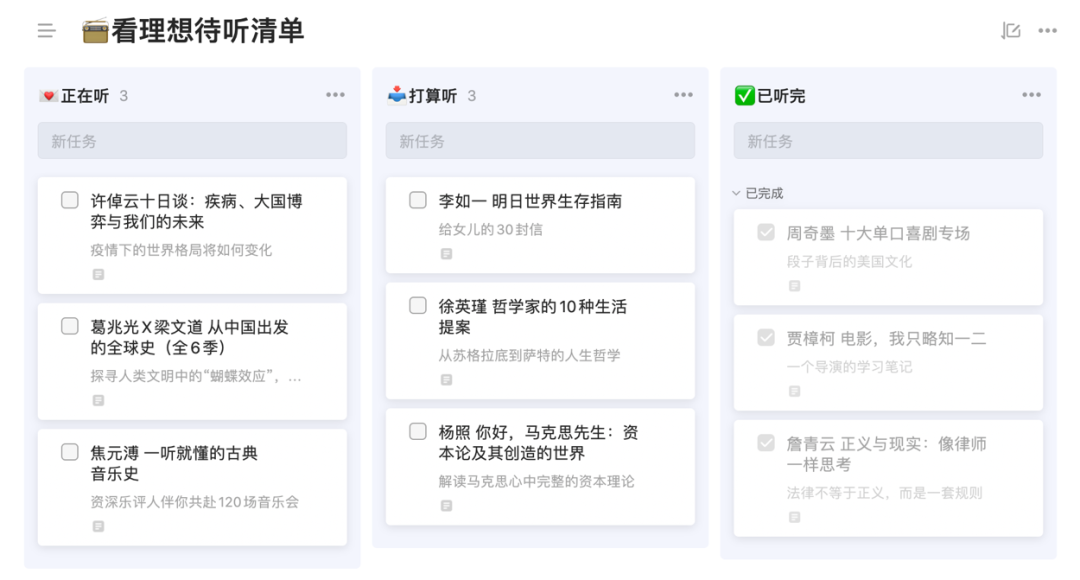Open more options for 已听完 column
The width and height of the screenshot is (1080, 580).
click(1031, 95)
